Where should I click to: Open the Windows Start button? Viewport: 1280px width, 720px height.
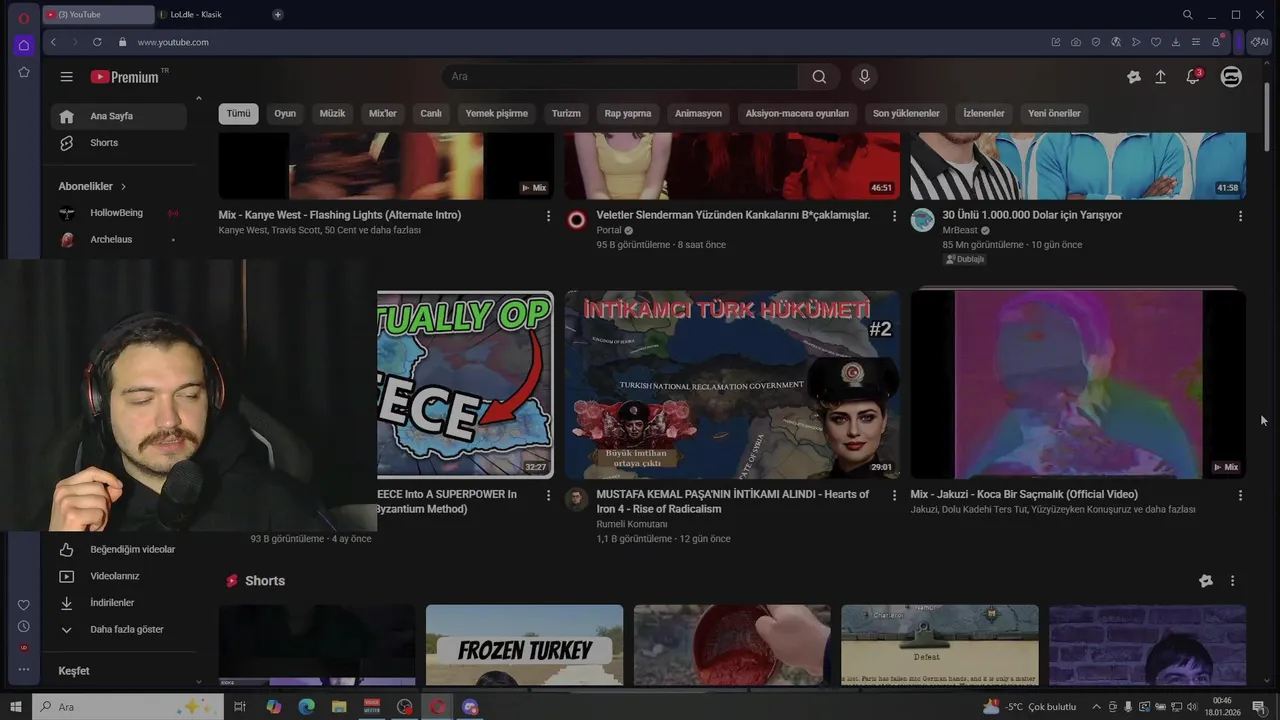click(16, 707)
